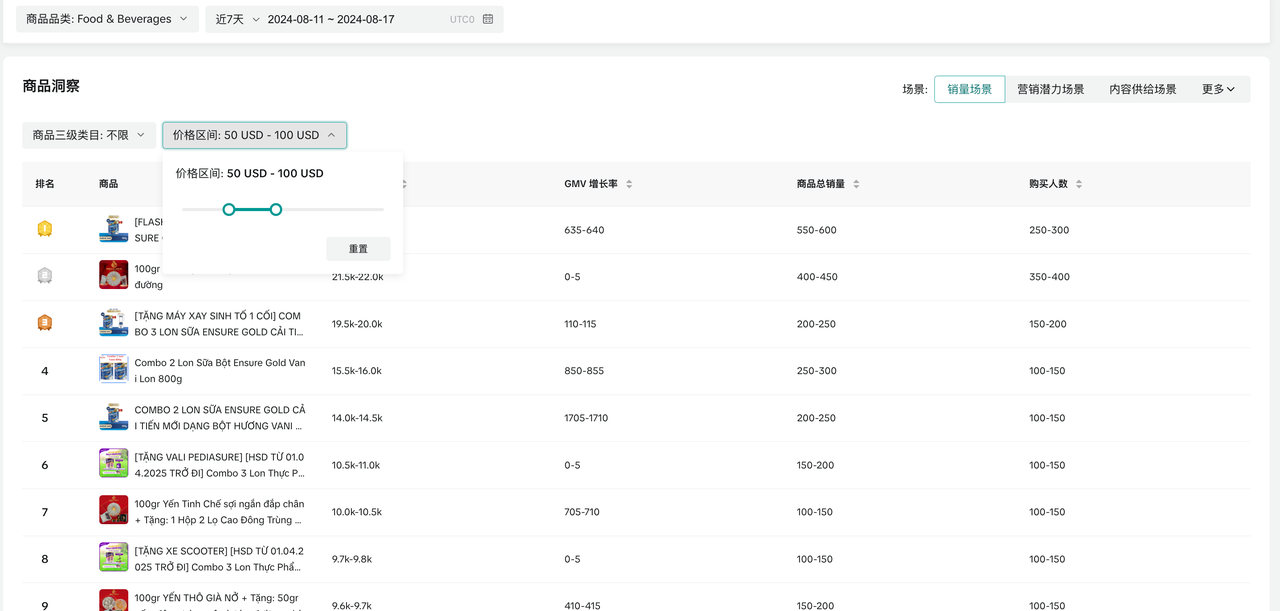Open rank 4 Ensure Gold product thumbnail
The image size is (1280, 611).
[113, 370]
